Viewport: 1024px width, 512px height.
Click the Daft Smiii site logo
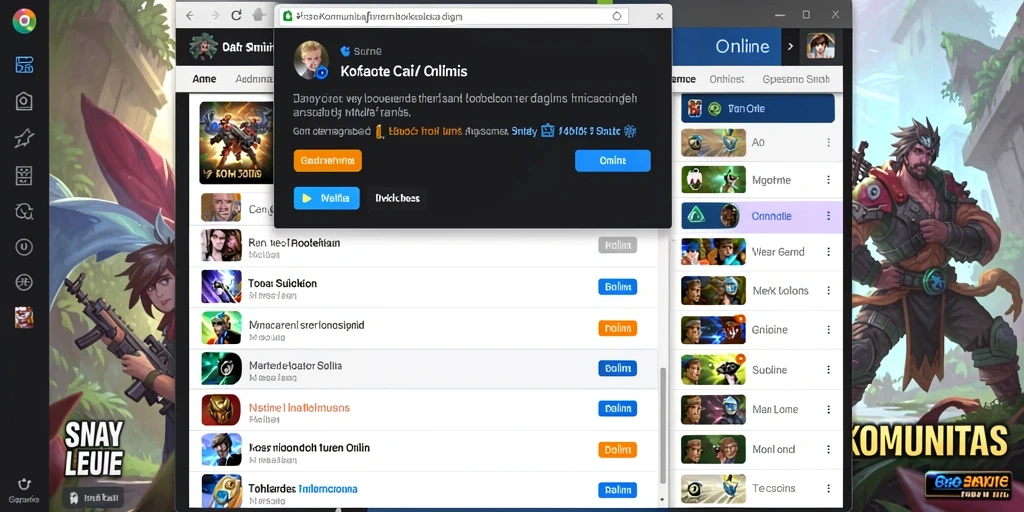203,47
